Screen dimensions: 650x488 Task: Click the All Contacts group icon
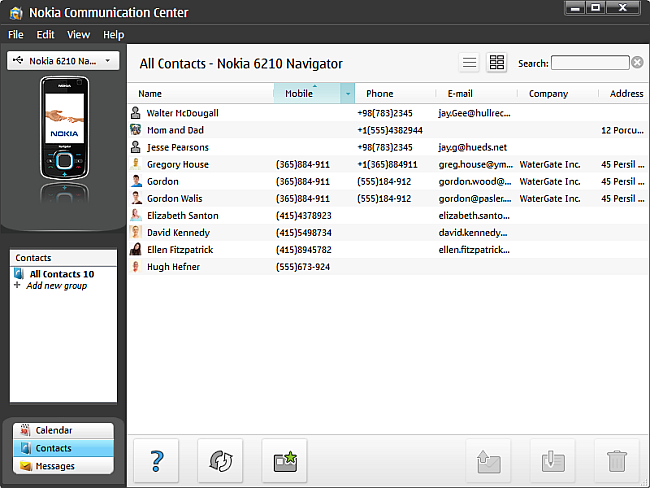point(19,274)
